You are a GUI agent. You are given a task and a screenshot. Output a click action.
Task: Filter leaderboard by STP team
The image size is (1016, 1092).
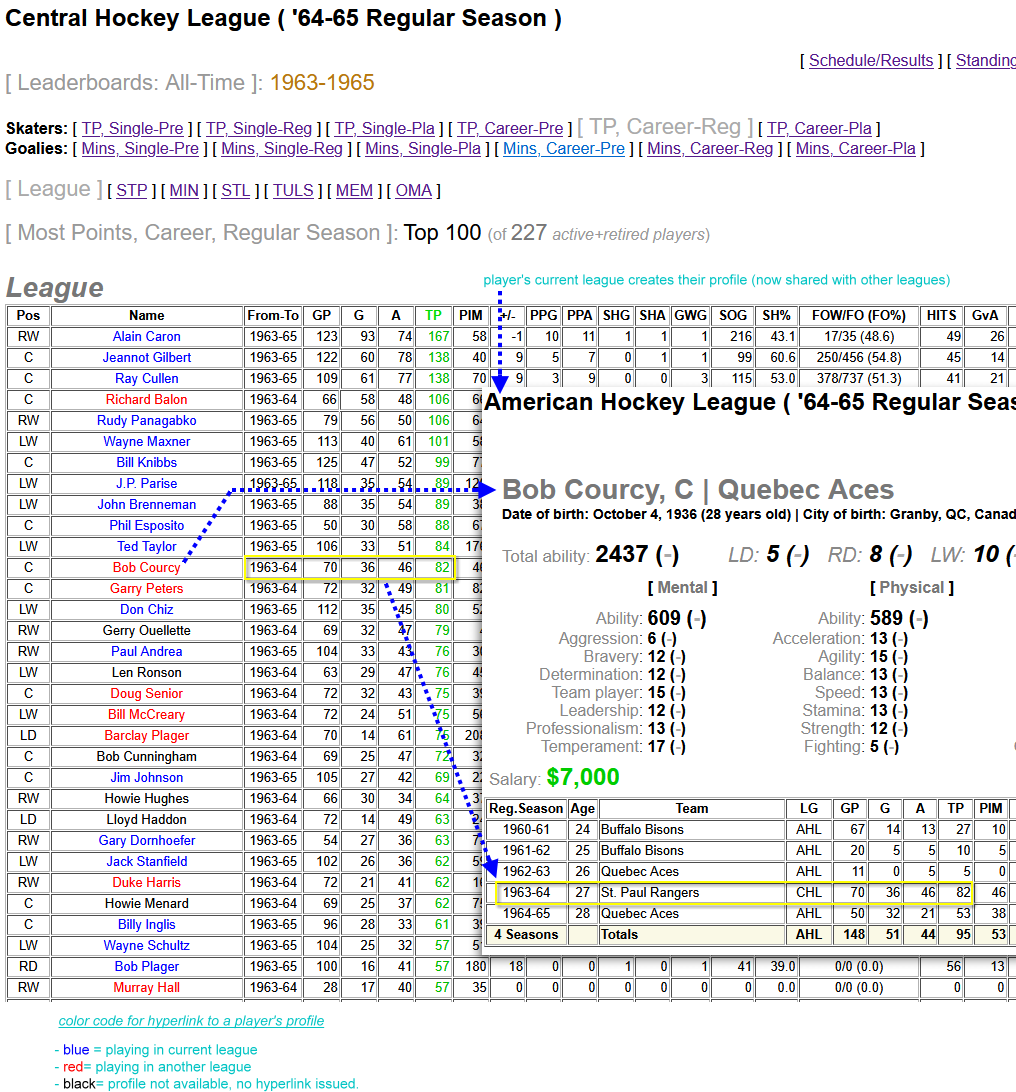click(132, 190)
